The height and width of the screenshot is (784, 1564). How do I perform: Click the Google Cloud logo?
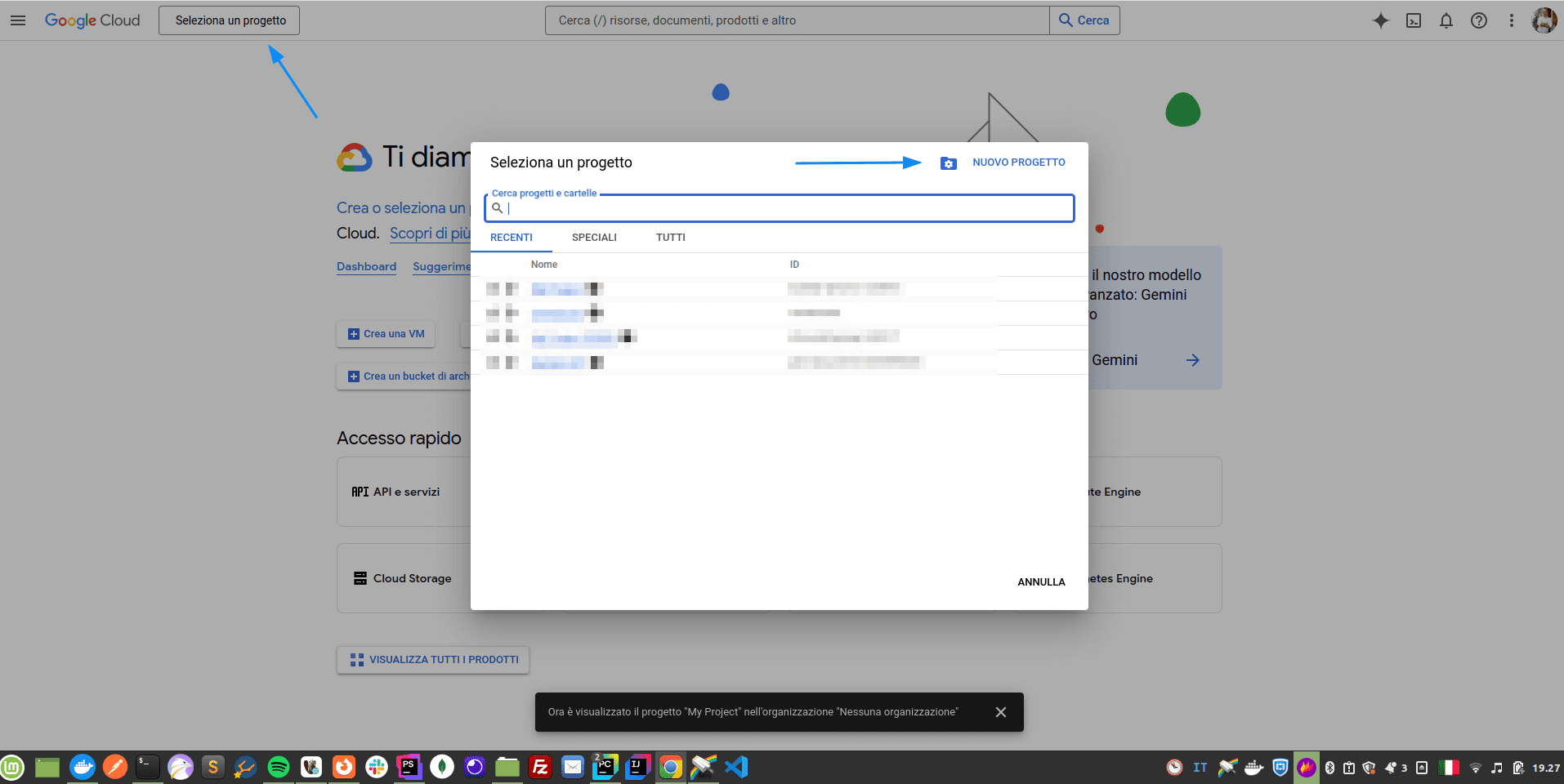(x=92, y=20)
